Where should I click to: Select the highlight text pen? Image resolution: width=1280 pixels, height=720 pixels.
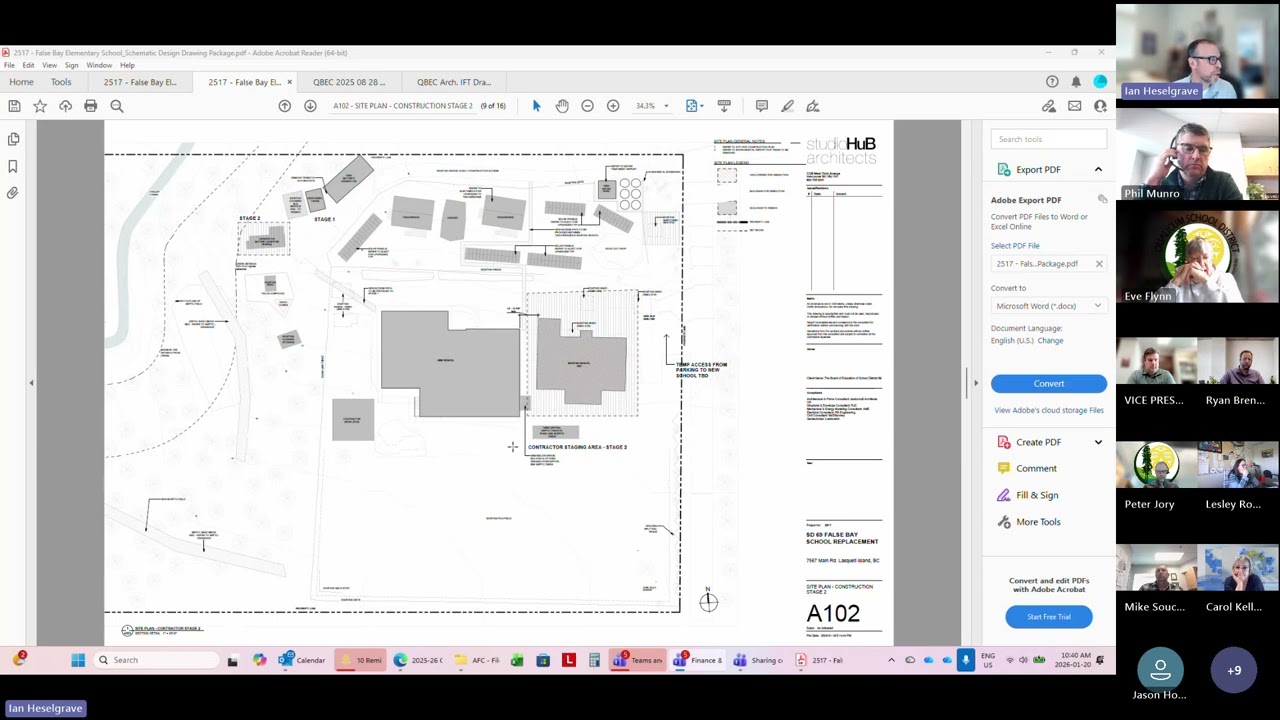click(x=787, y=106)
